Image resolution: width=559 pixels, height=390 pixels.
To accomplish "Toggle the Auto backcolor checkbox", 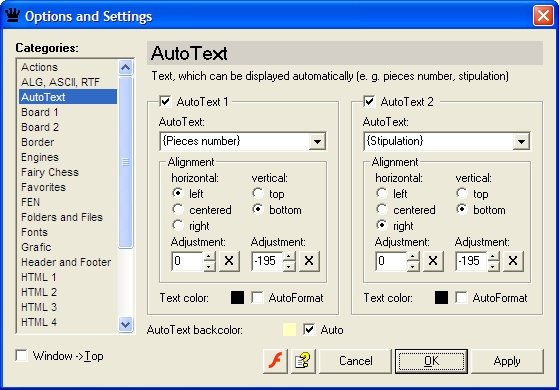I will click(309, 330).
